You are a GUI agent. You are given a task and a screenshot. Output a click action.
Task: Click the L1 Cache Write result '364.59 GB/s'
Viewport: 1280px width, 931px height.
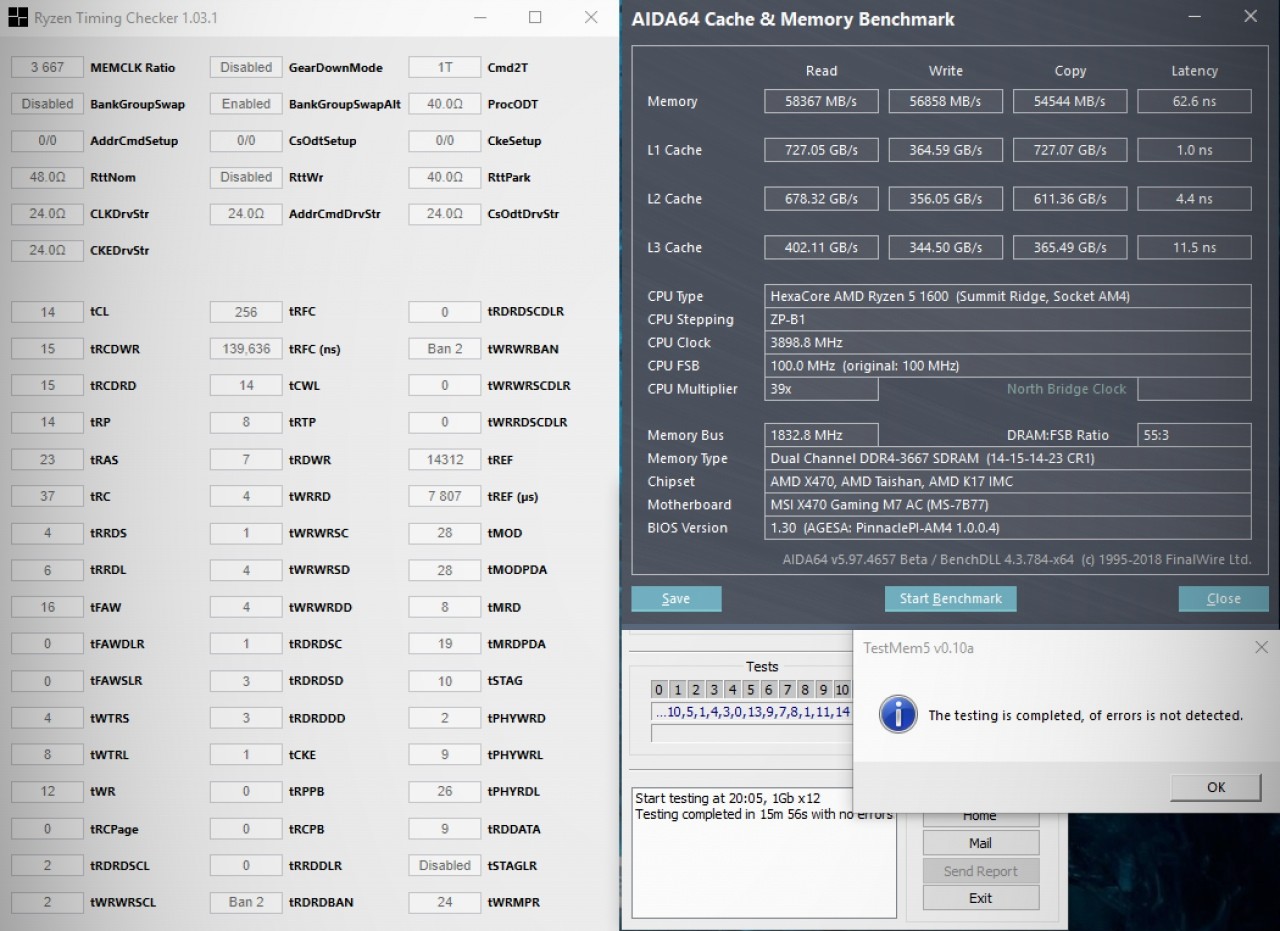(945, 150)
